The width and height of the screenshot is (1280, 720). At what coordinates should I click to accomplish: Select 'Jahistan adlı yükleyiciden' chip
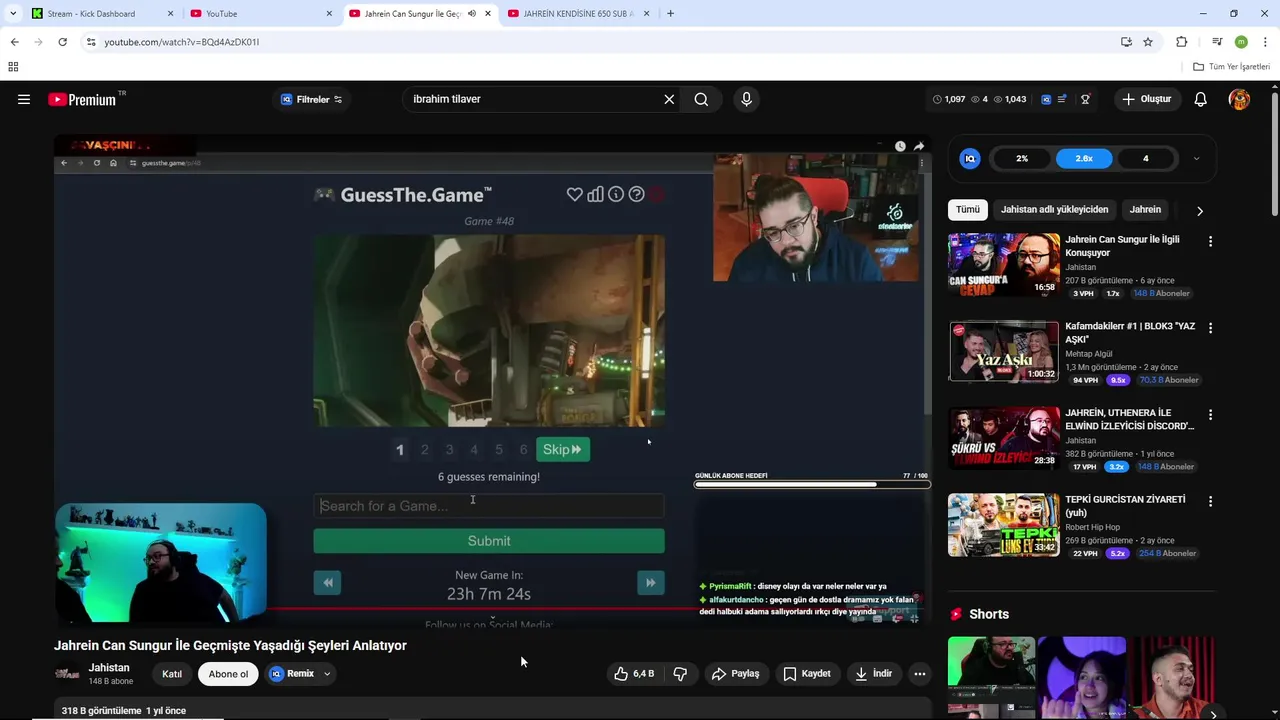point(1054,210)
